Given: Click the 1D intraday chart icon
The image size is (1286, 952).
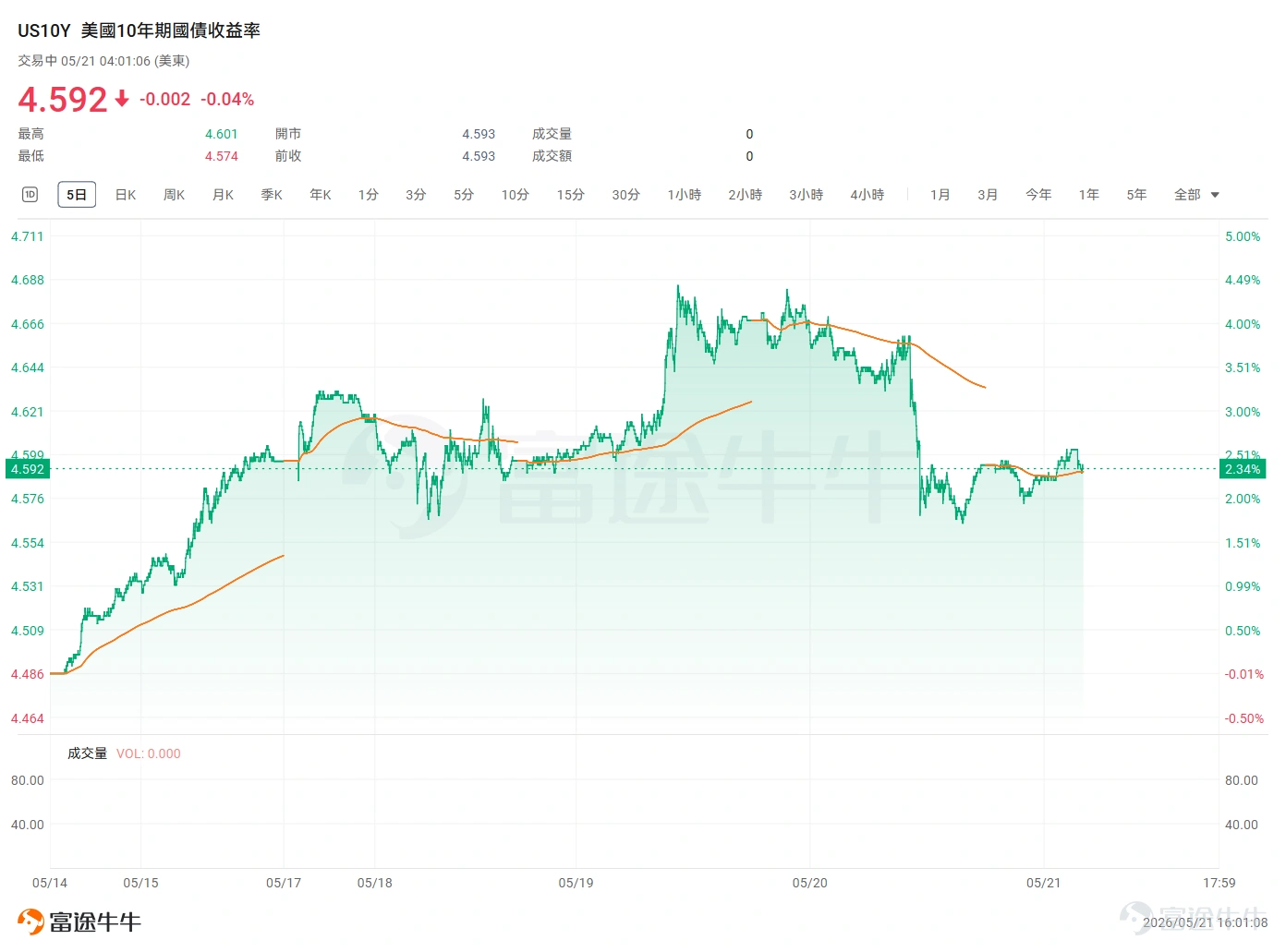Looking at the screenshot, I should pos(30,194).
